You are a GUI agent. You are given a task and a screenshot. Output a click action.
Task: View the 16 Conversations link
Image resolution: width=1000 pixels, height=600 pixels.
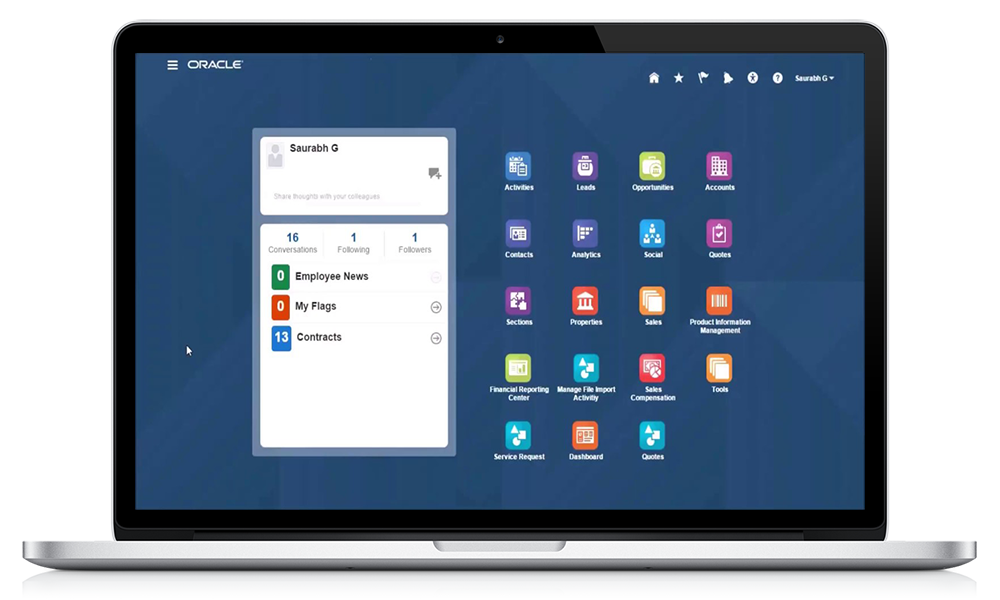click(x=292, y=242)
